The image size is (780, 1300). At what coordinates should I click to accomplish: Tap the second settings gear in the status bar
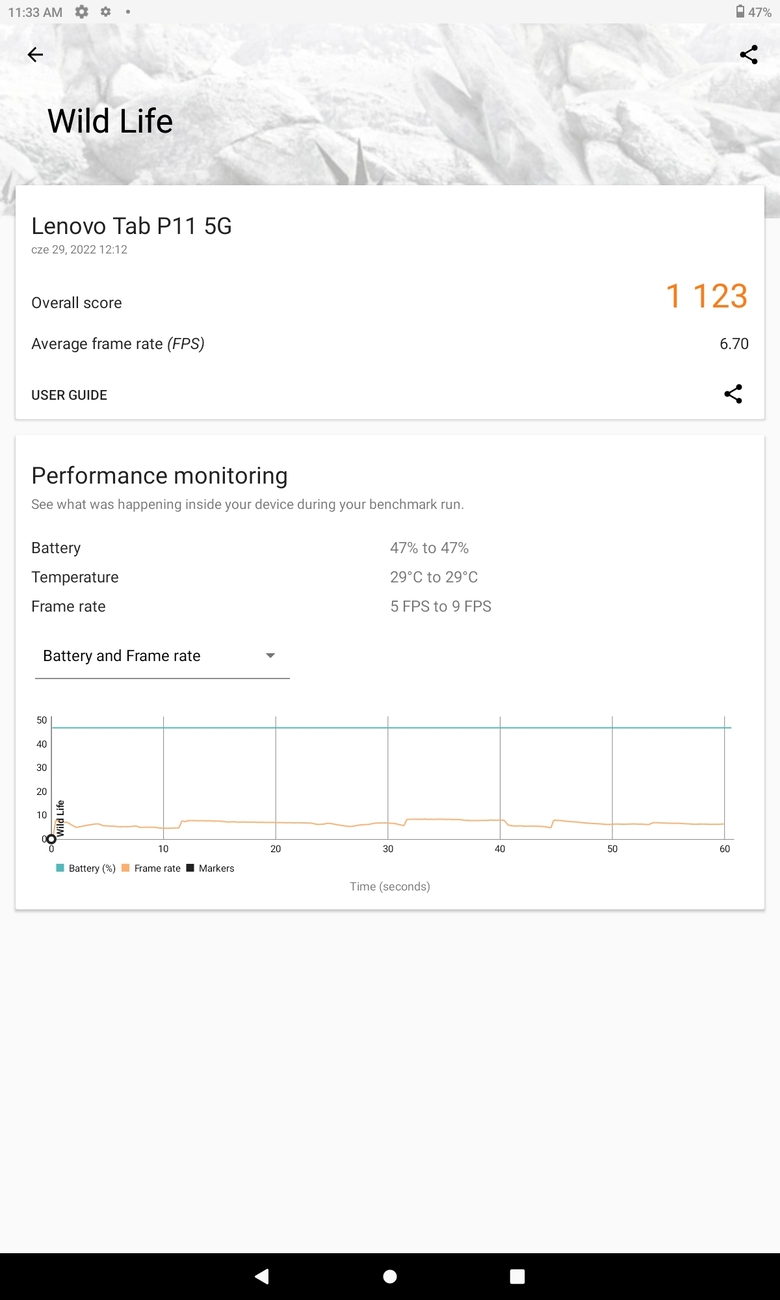pos(105,12)
